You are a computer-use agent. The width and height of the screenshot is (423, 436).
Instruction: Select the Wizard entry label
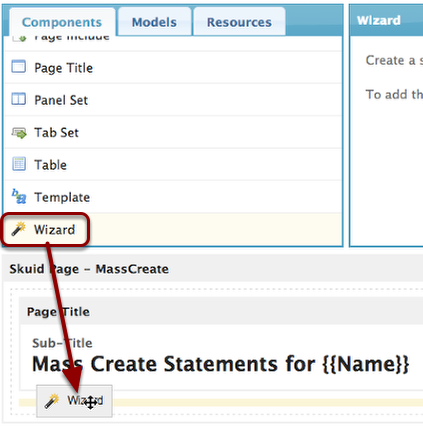point(54,230)
